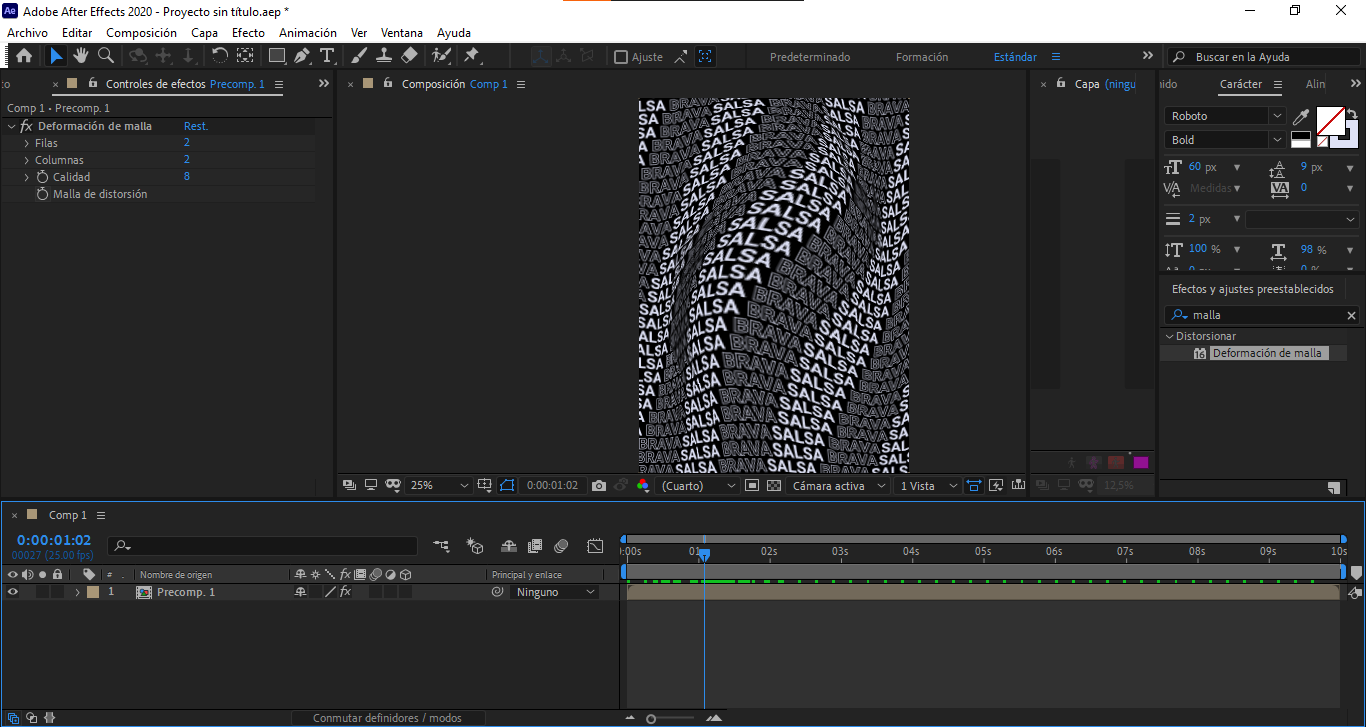The height and width of the screenshot is (727, 1366).
Task: Open the (Cuarto) resolution dropdown
Action: tap(699, 485)
